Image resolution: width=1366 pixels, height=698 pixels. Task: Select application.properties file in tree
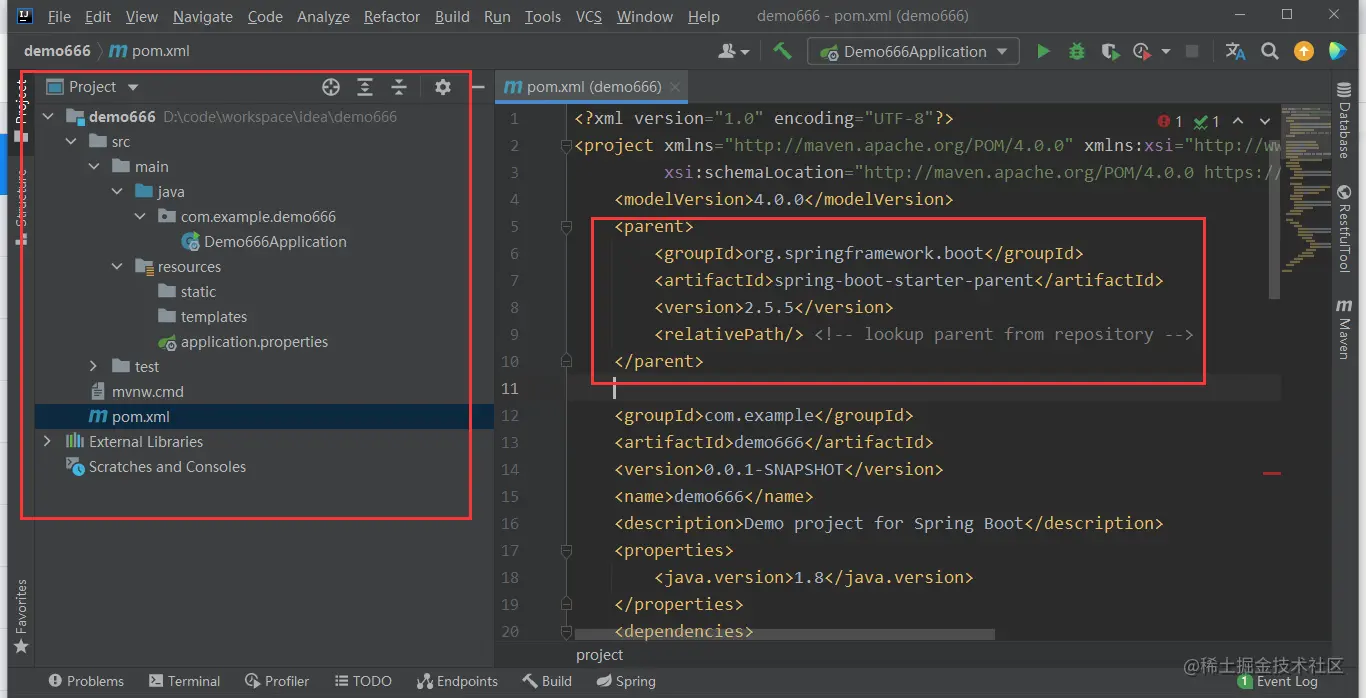(243, 342)
